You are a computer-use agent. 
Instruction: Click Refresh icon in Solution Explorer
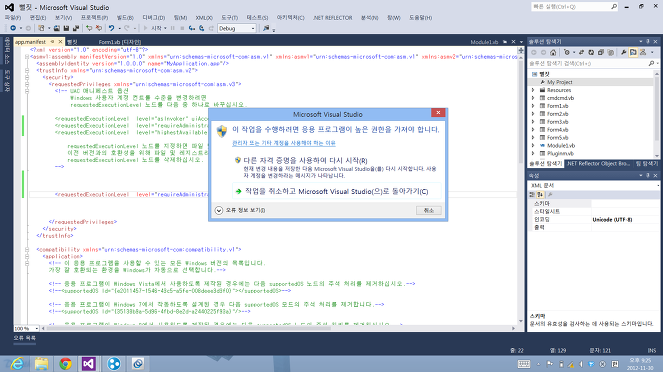(x=591, y=52)
